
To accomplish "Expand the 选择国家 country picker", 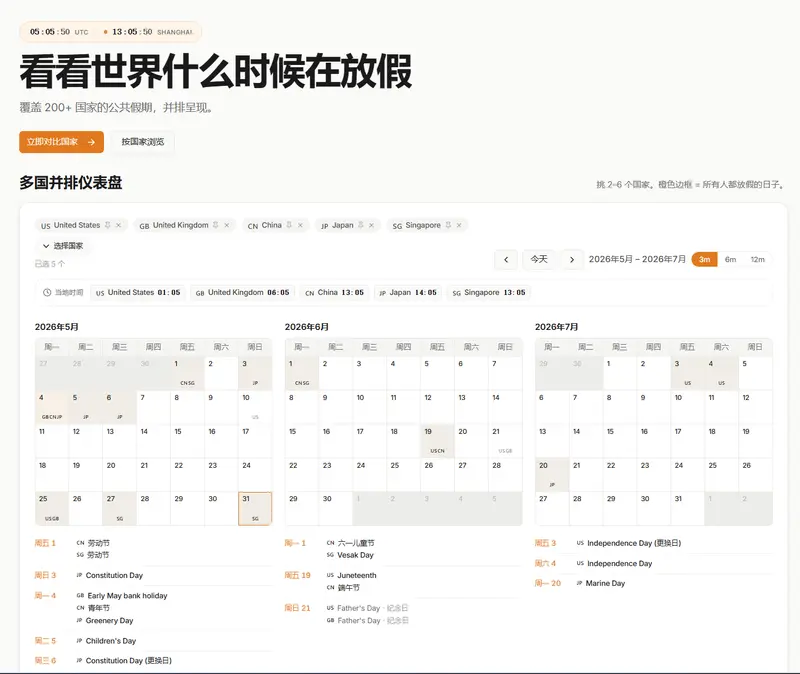I will [62, 246].
